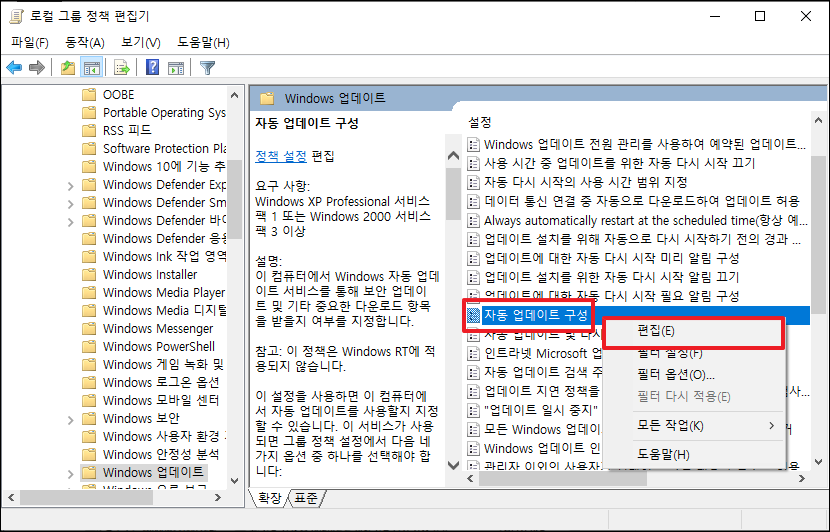The image size is (830, 532).
Task: Choose 필터 옵션(O)... from the context menu
Action: tap(693, 375)
